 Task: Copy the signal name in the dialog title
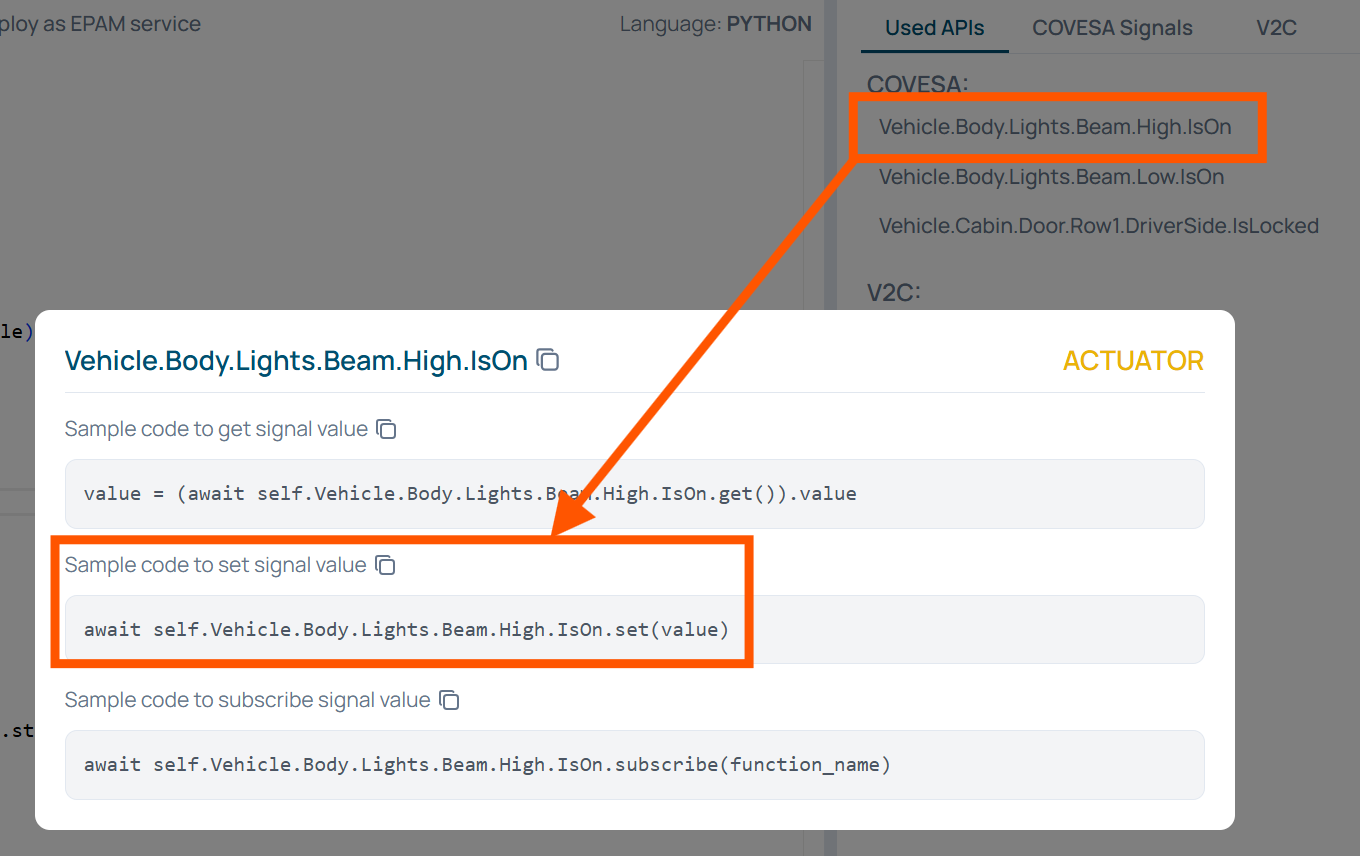pos(547,360)
